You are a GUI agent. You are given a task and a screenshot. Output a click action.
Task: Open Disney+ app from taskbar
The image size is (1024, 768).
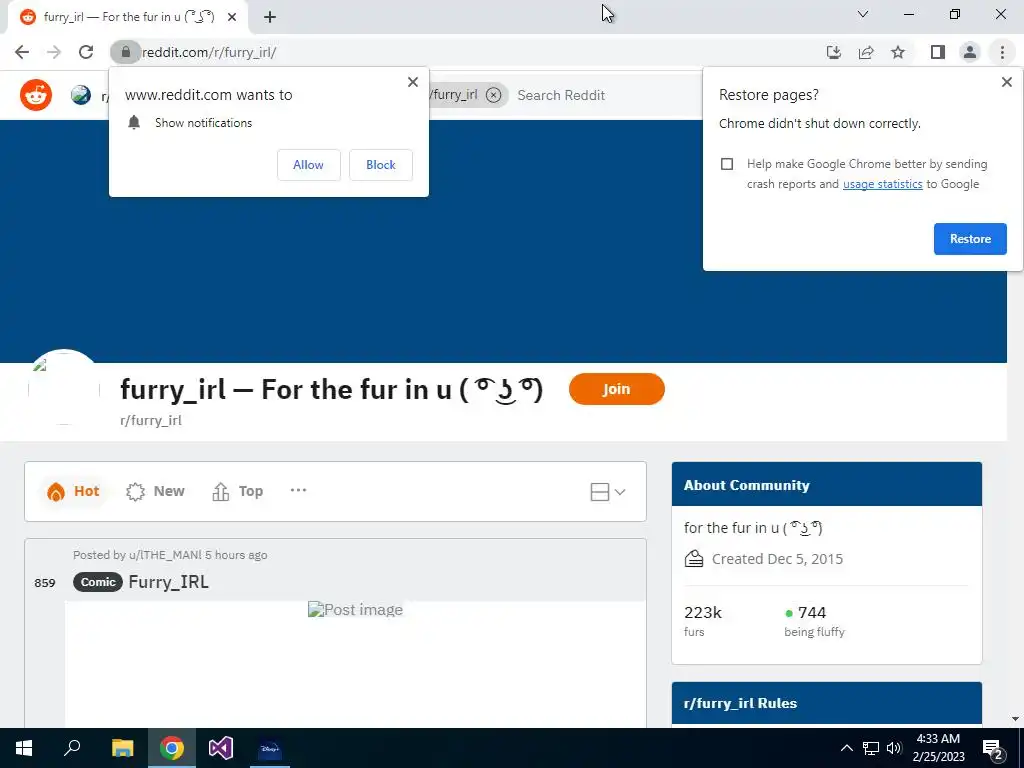click(x=270, y=748)
